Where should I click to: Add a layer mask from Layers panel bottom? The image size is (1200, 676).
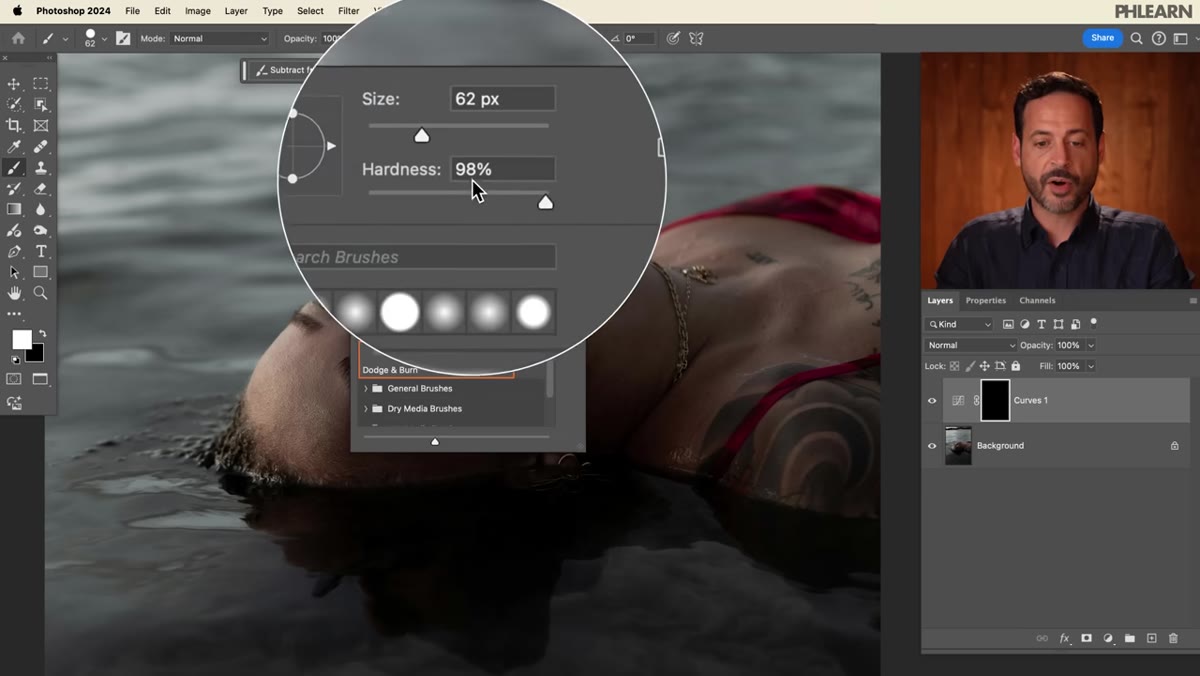pyautogui.click(x=1086, y=638)
